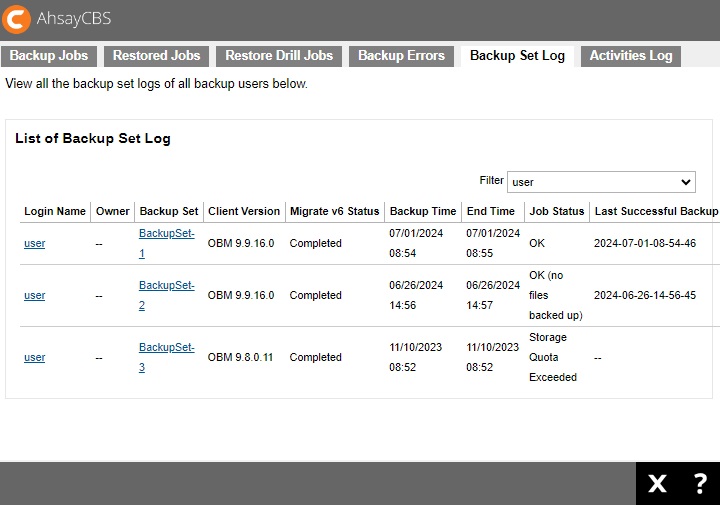The width and height of the screenshot is (720, 505).
Task: Click the 07/01/2024 08:54 backup time cell
Action: tap(416, 243)
